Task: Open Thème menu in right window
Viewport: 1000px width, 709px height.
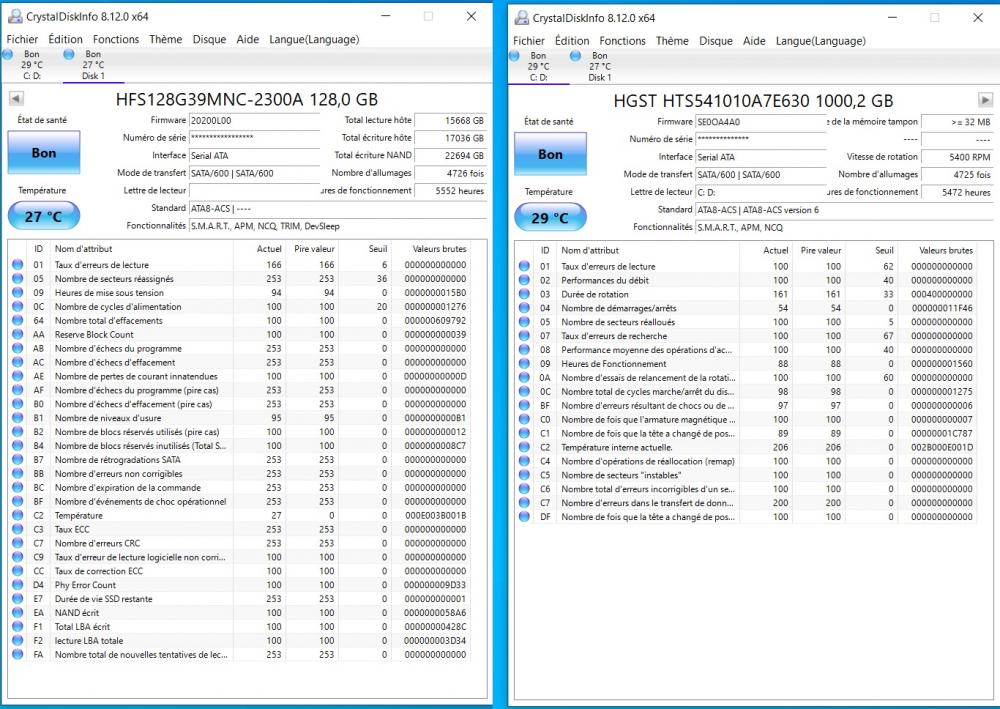Action: (672, 41)
